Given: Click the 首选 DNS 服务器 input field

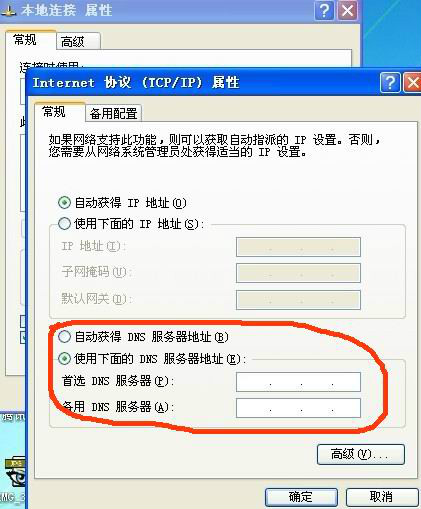Looking at the screenshot, I should pos(298,382).
